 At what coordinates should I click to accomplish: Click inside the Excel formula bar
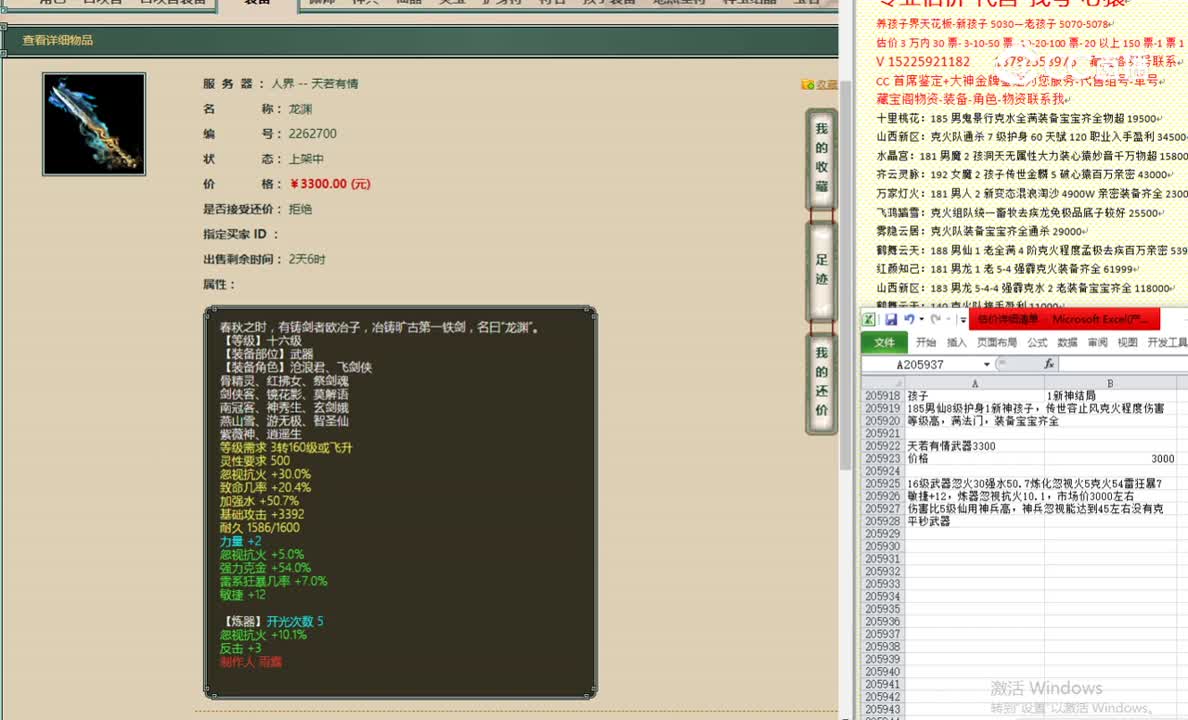tap(1124, 365)
